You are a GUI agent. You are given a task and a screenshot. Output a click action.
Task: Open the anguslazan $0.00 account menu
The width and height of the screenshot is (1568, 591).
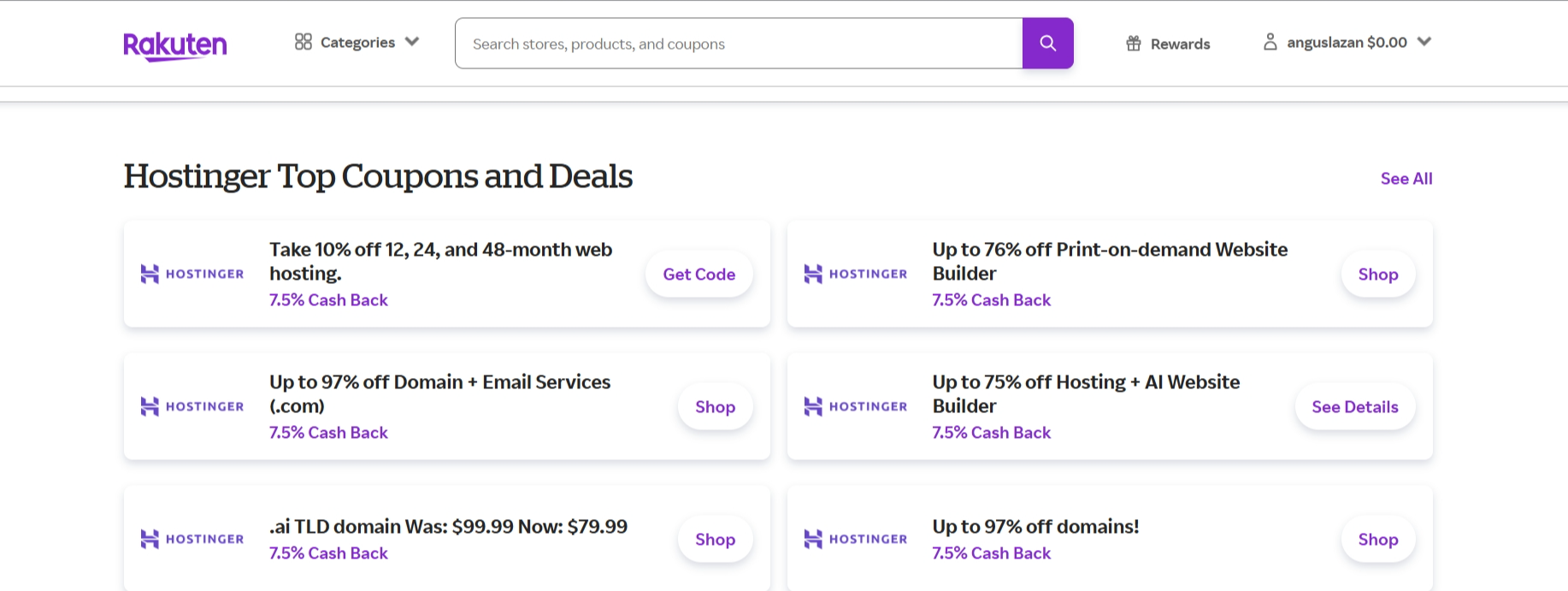1347,42
